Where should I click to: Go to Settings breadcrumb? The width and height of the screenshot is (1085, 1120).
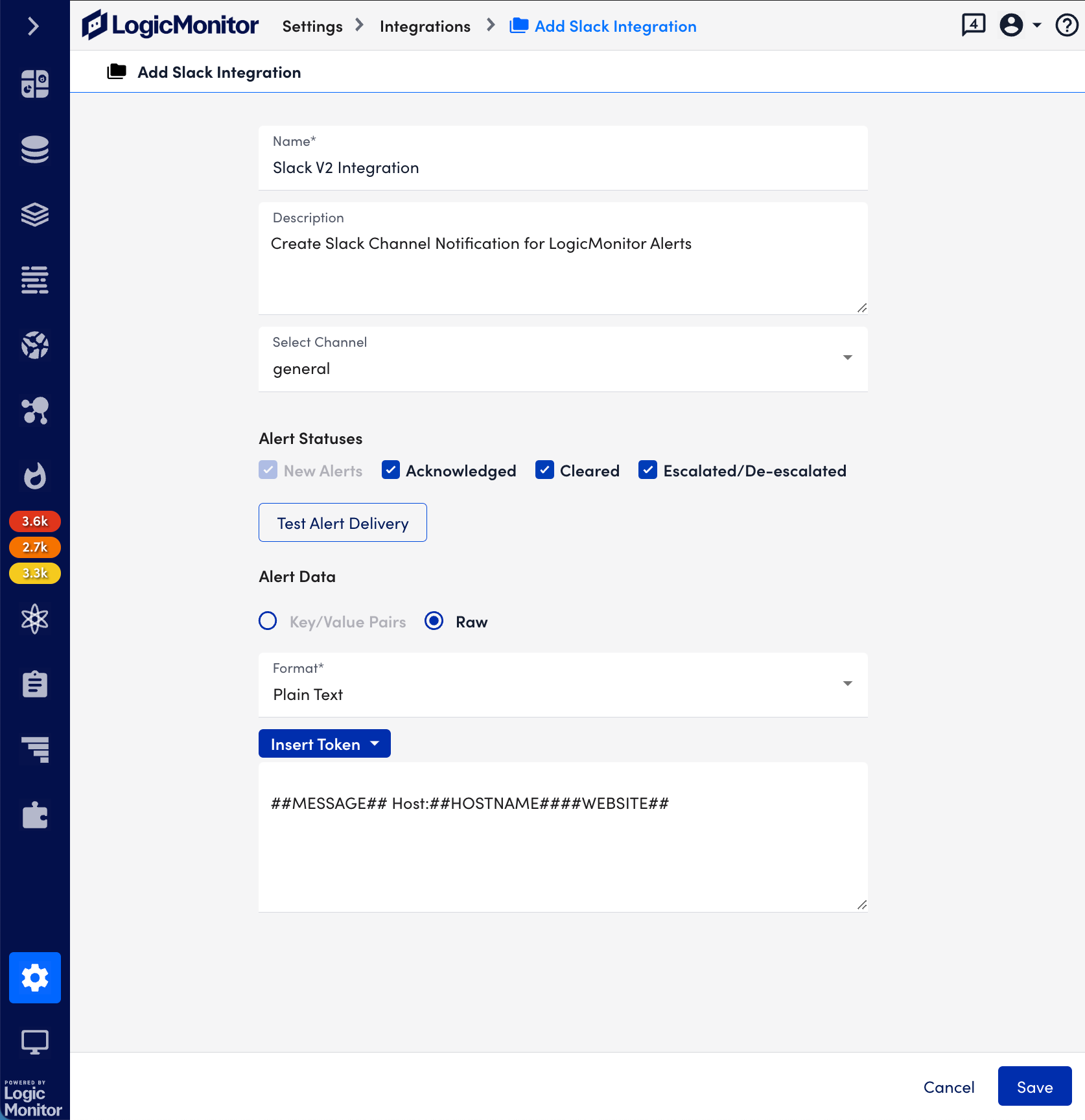click(312, 27)
